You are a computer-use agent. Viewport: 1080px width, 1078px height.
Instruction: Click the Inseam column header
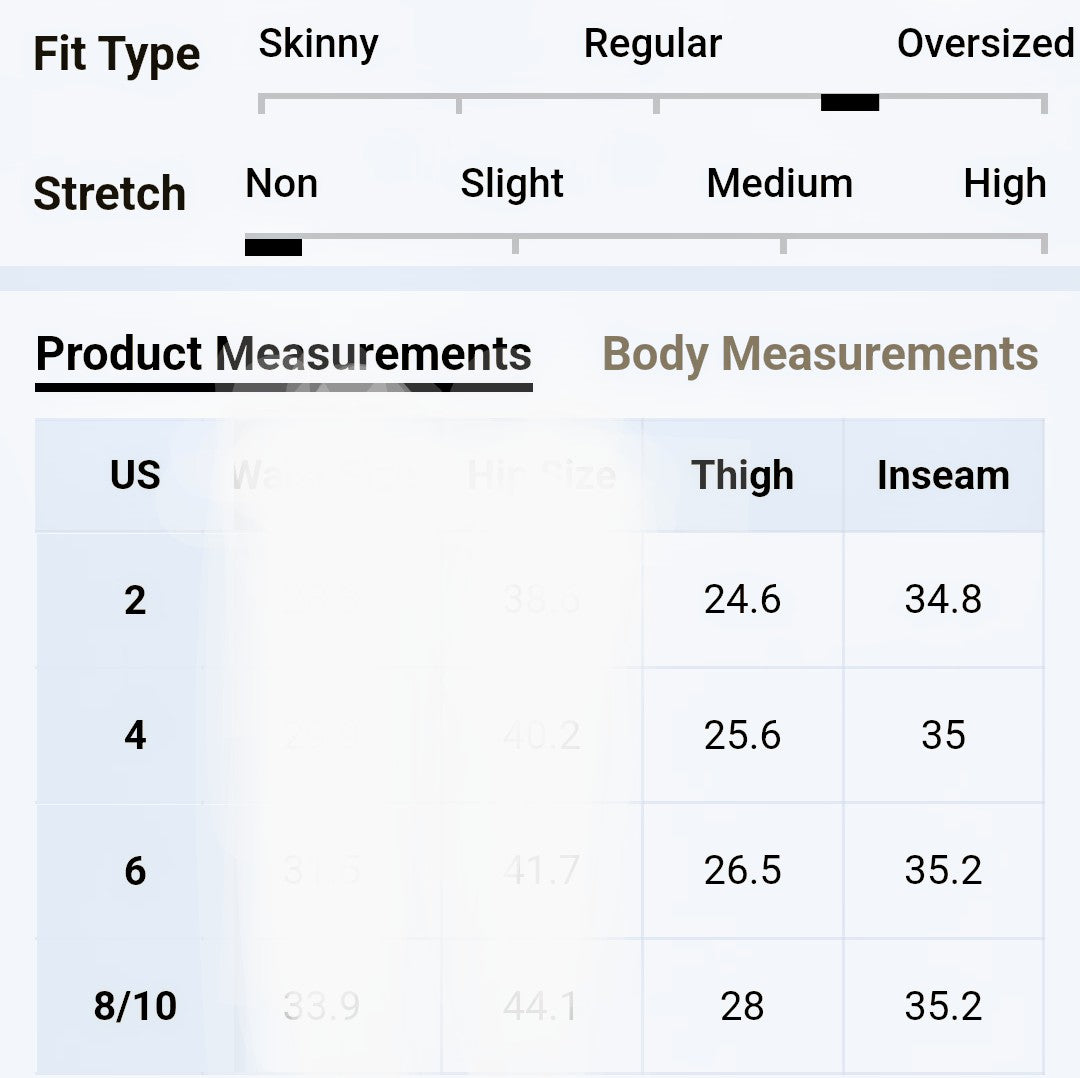pyautogui.click(x=944, y=475)
